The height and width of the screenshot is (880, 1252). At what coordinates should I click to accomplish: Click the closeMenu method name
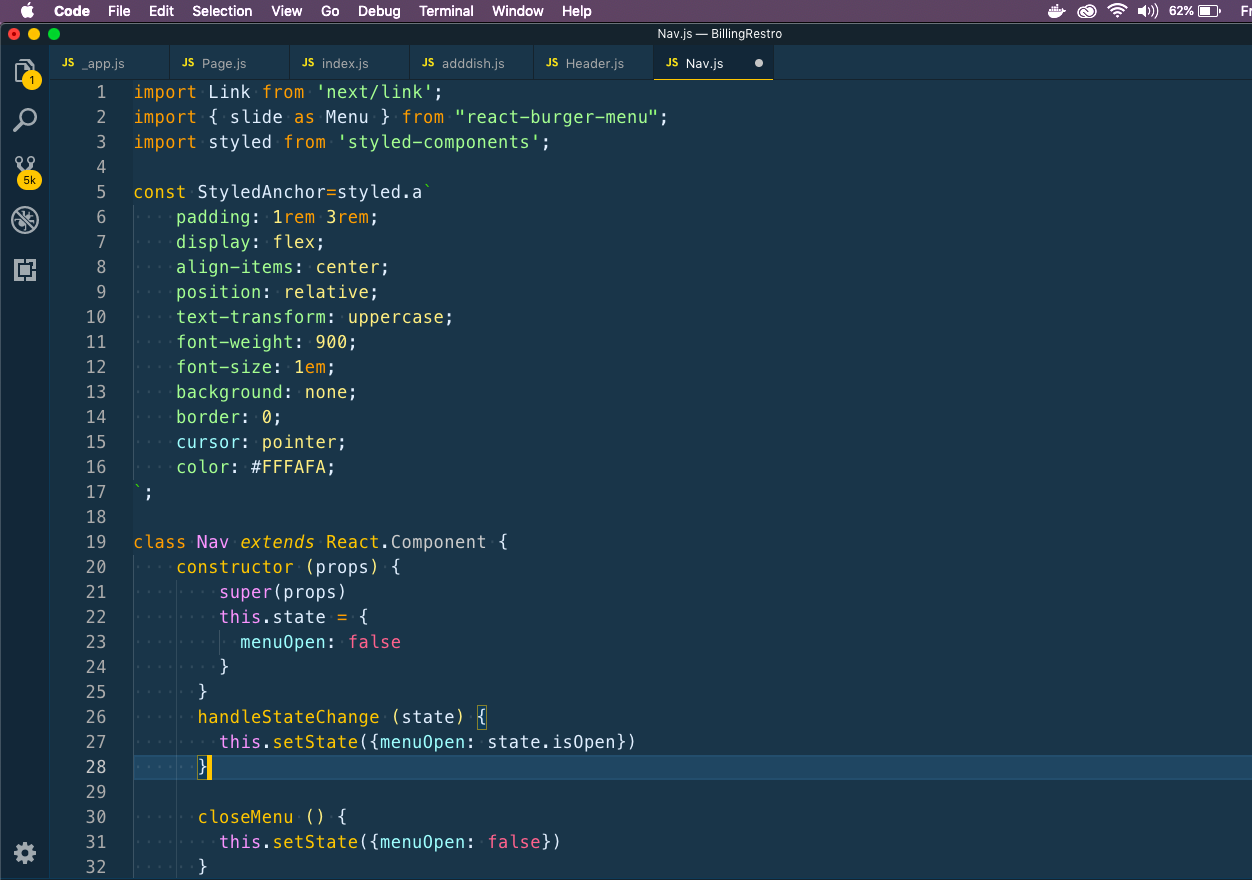click(245, 817)
